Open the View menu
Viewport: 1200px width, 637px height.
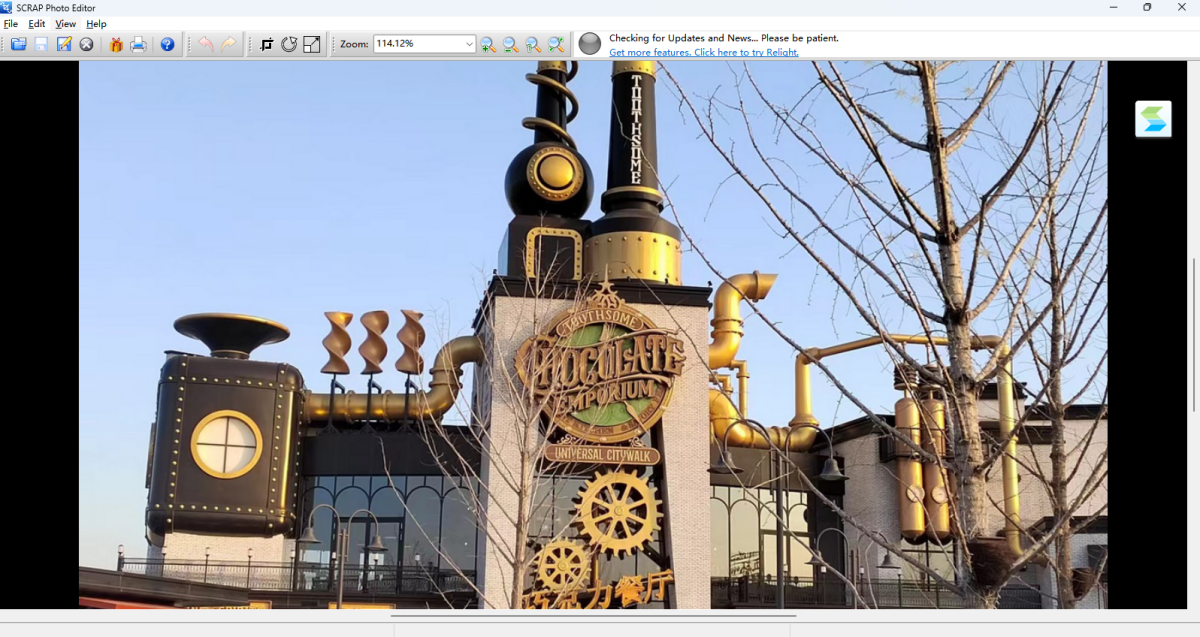(66, 24)
